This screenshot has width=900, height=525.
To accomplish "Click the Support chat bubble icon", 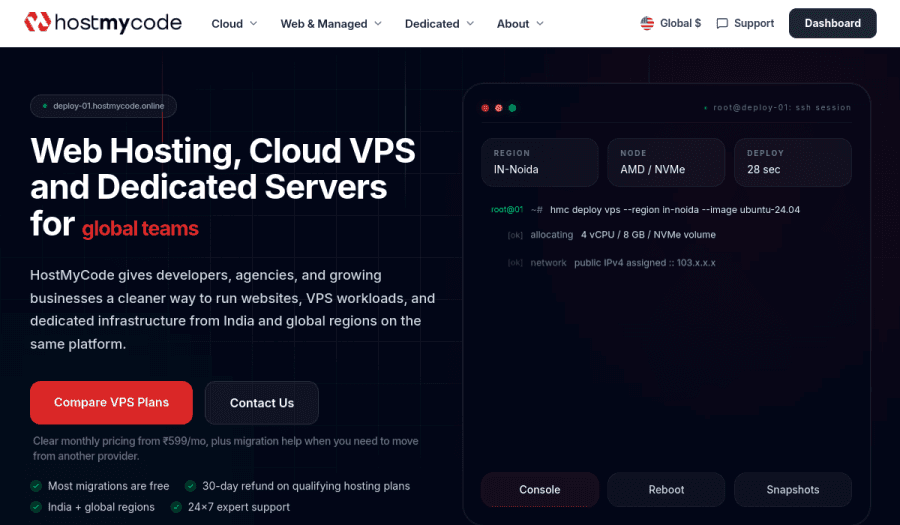I will click(722, 24).
